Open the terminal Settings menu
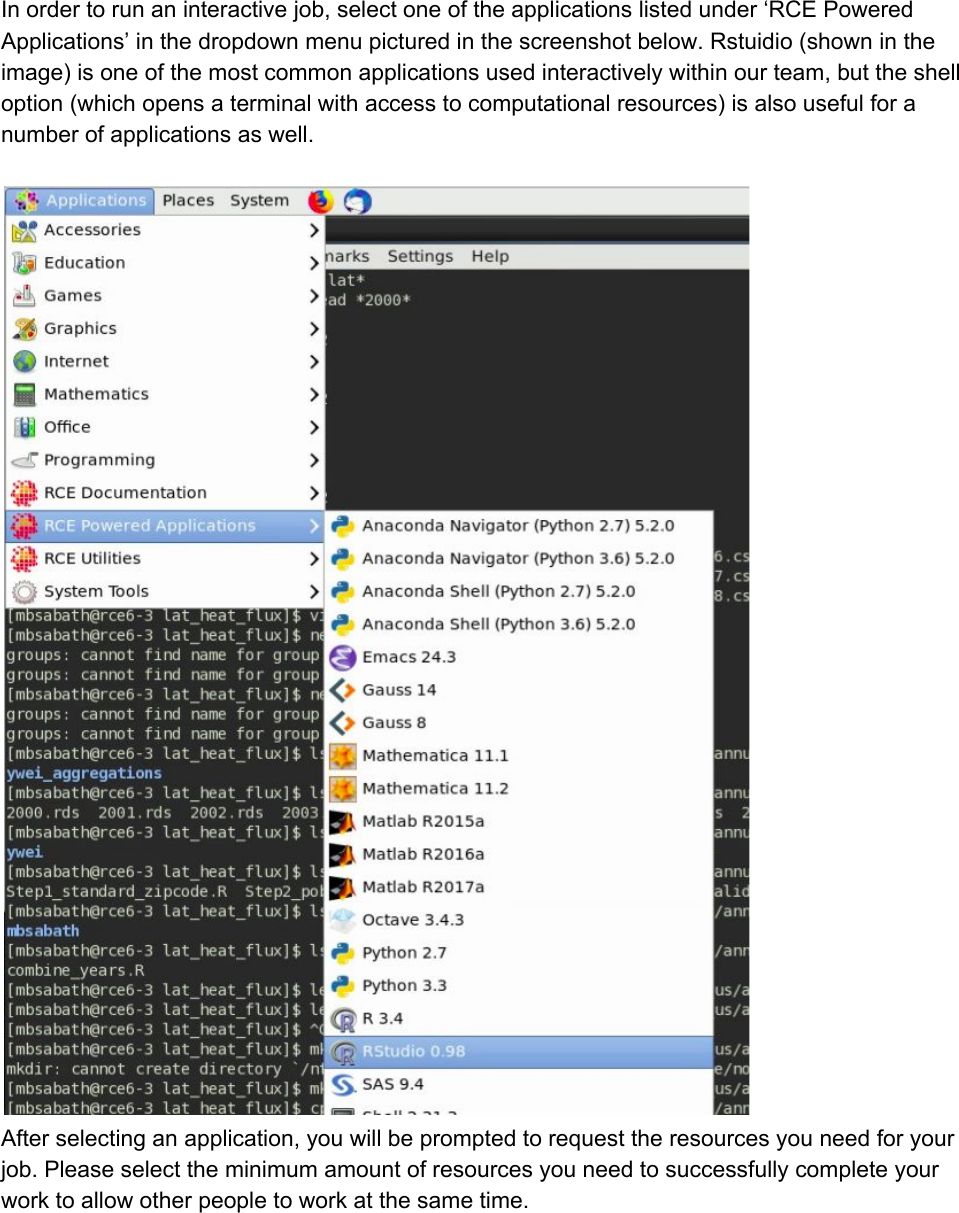The image size is (959, 1213). point(420,257)
